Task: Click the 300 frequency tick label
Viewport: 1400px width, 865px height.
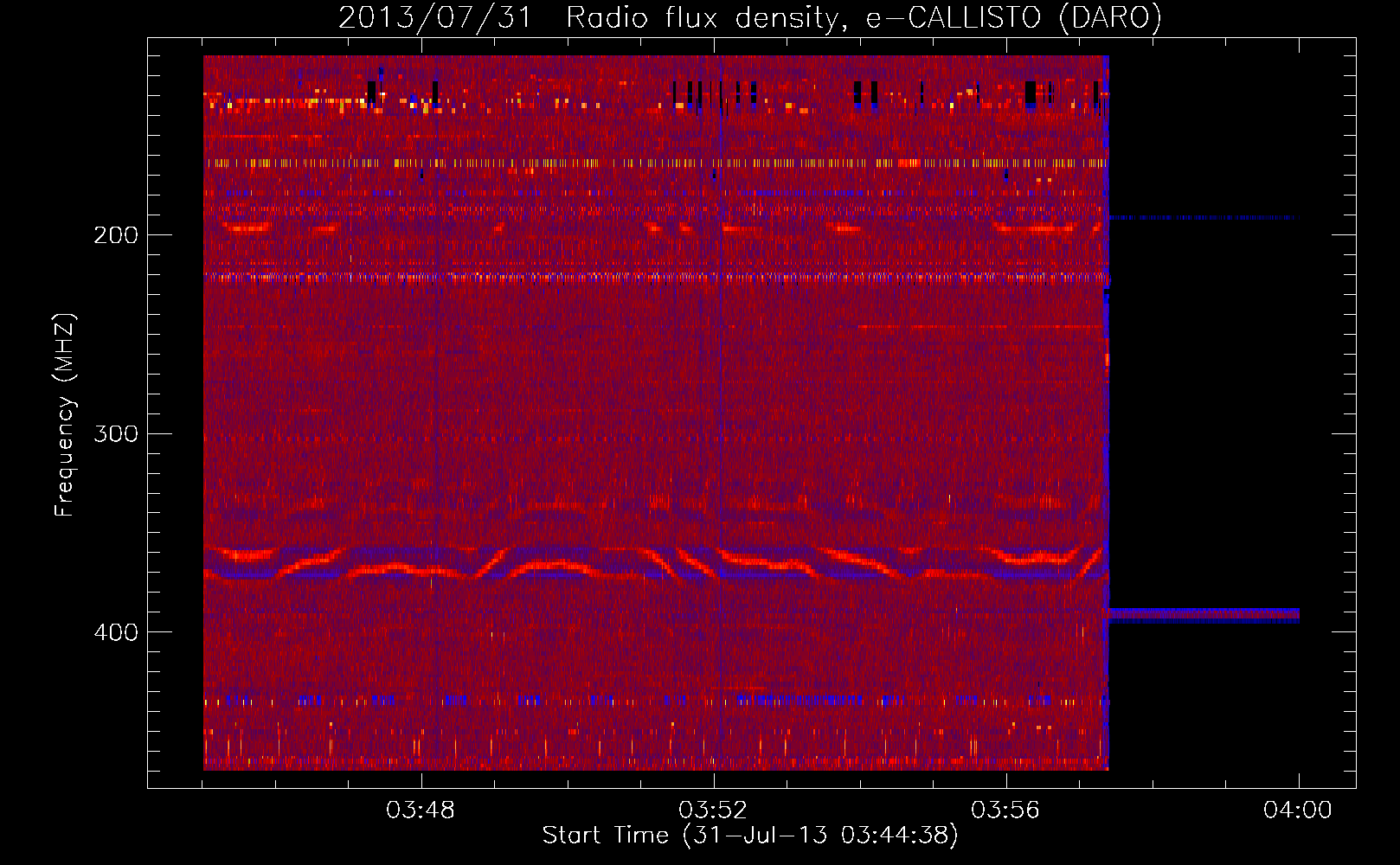Action: pos(116,433)
